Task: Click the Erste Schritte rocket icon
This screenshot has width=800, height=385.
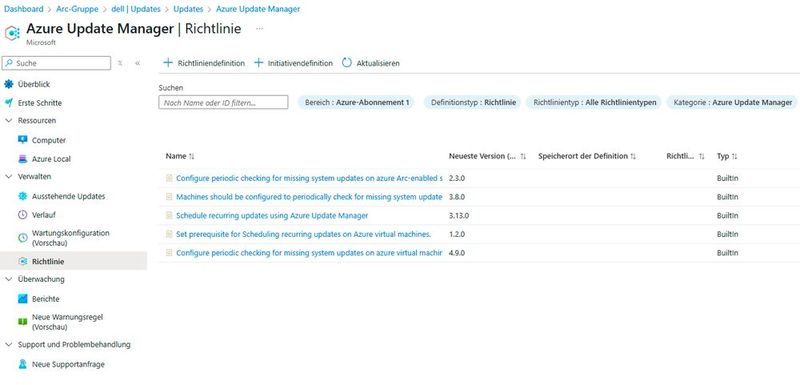Action: click(9, 102)
